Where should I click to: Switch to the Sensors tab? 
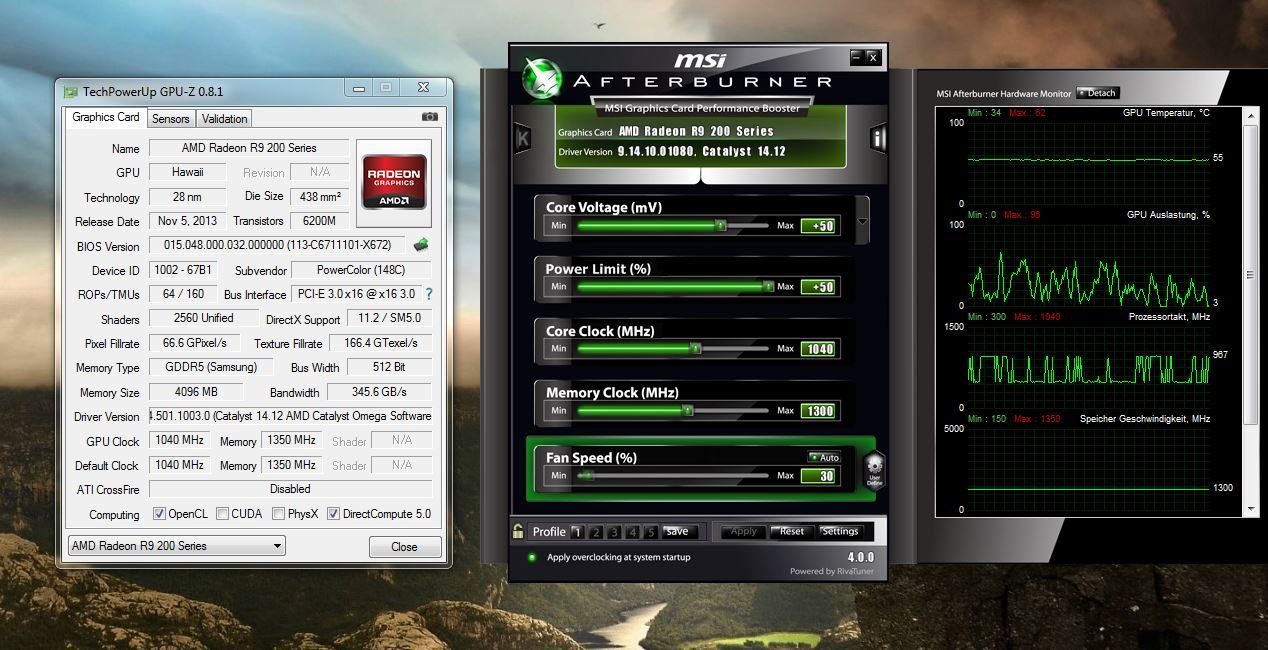pos(170,118)
